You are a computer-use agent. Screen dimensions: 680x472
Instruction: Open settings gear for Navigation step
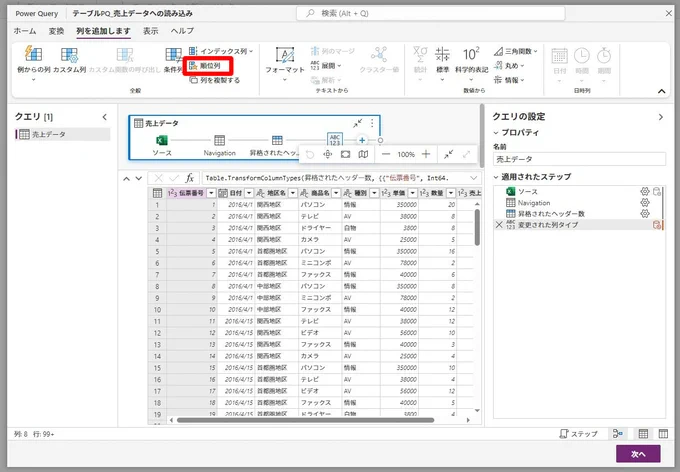click(x=645, y=203)
